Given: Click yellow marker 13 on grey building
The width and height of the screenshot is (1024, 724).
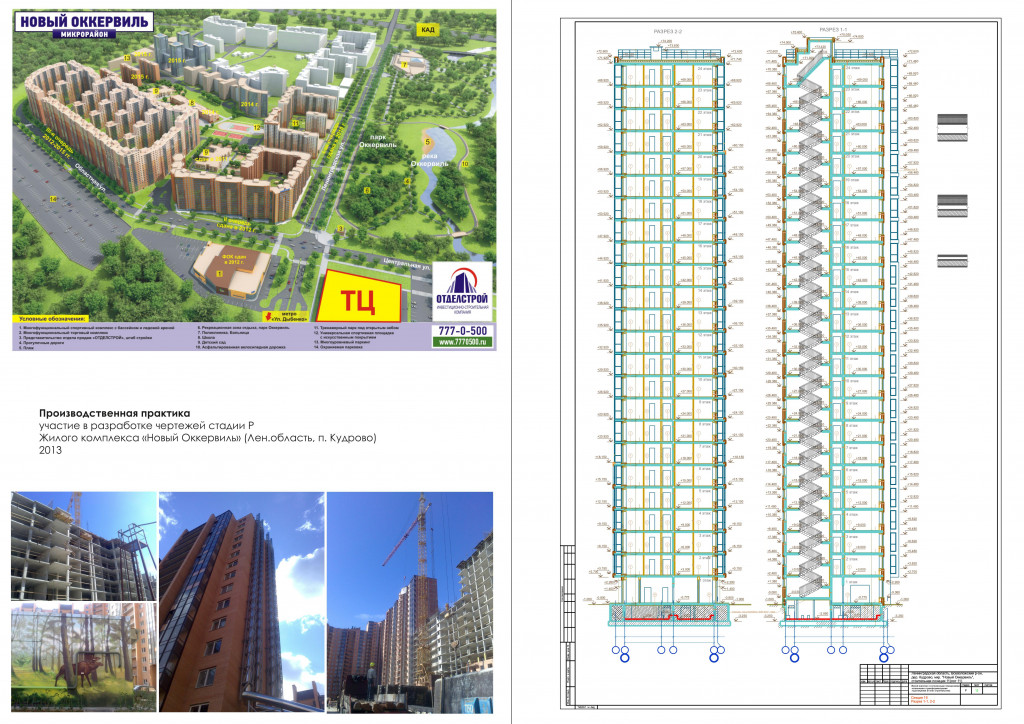Looking at the screenshot, I should point(127,58).
